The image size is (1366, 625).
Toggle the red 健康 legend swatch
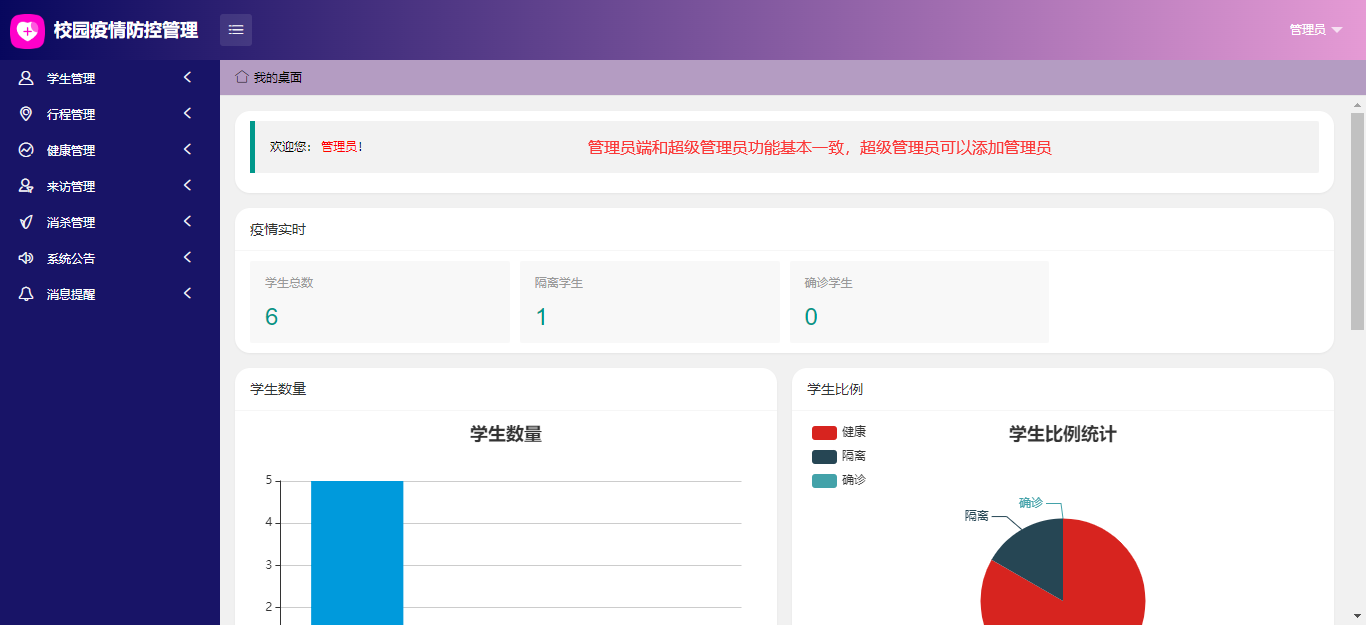(824, 433)
